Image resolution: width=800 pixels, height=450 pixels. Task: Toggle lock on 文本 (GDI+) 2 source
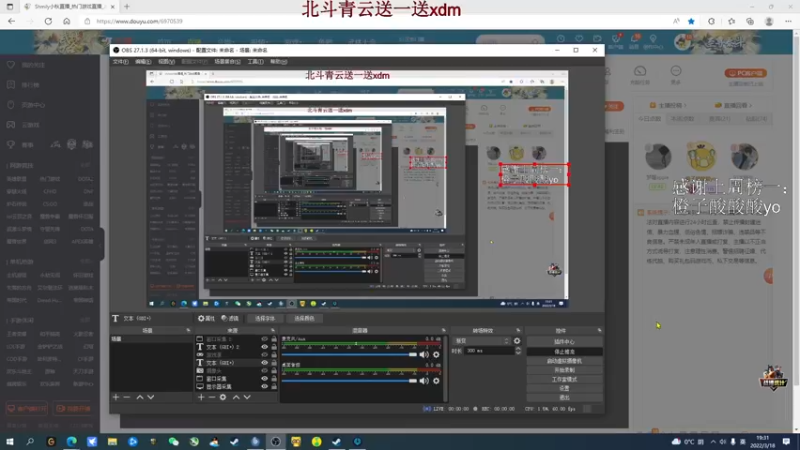tap(274, 347)
